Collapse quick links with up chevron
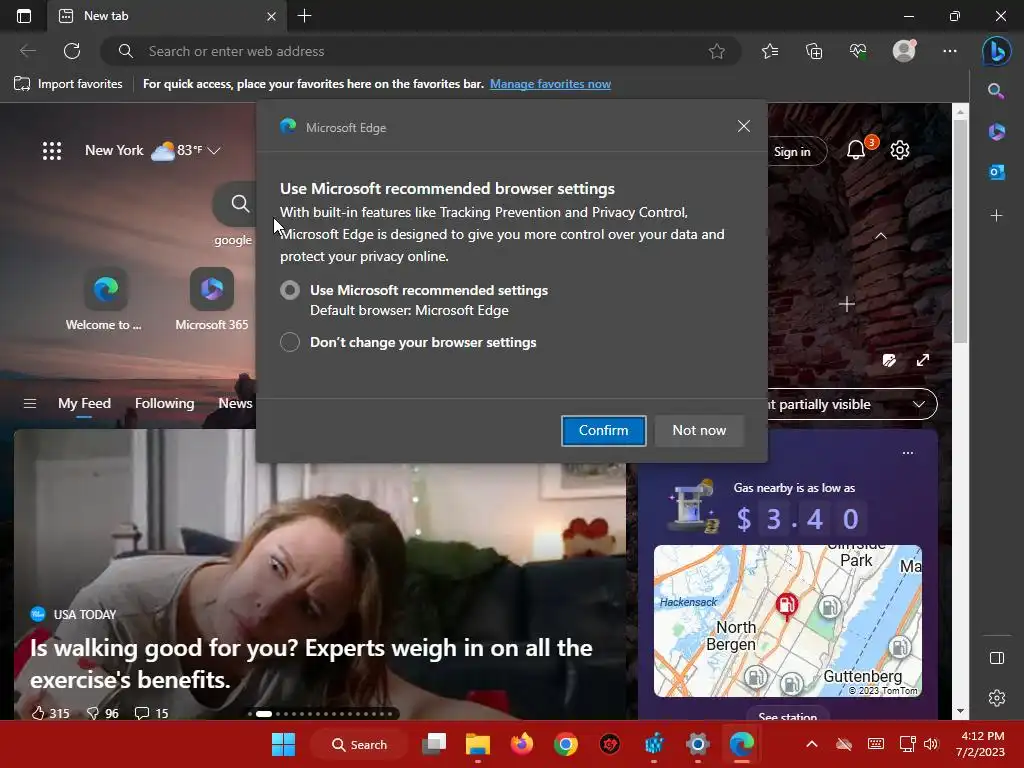 (880, 236)
